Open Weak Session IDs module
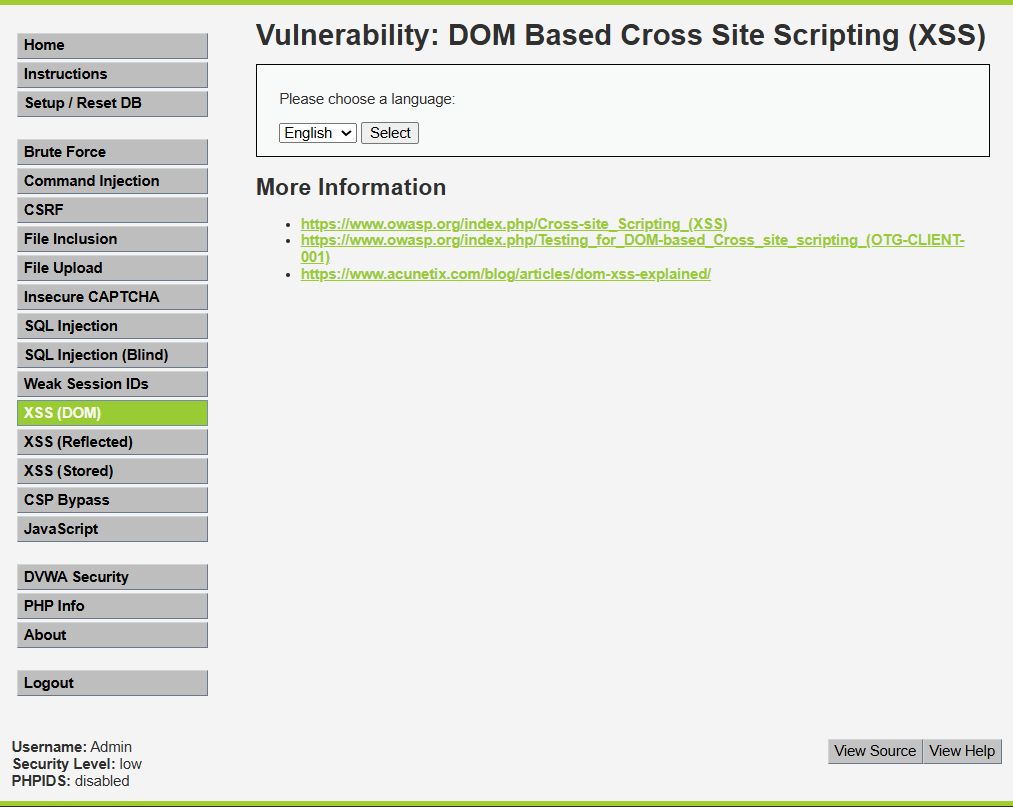 pos(112,384)
